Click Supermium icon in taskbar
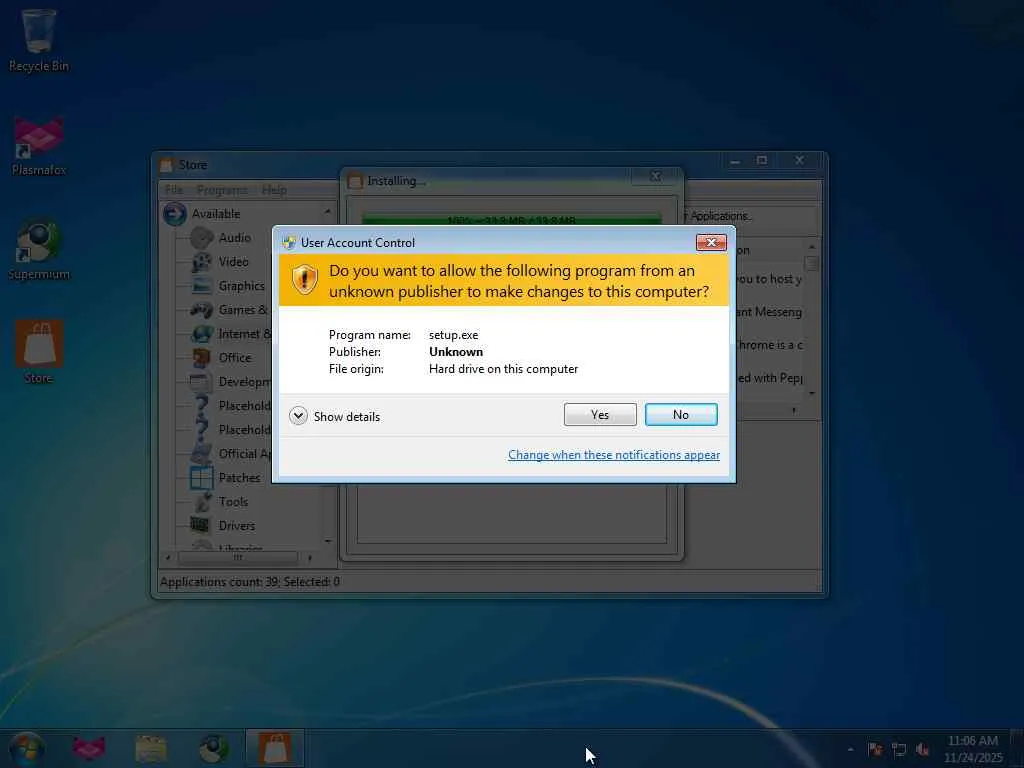1024x768 pixels. click(x=213, y=748)
